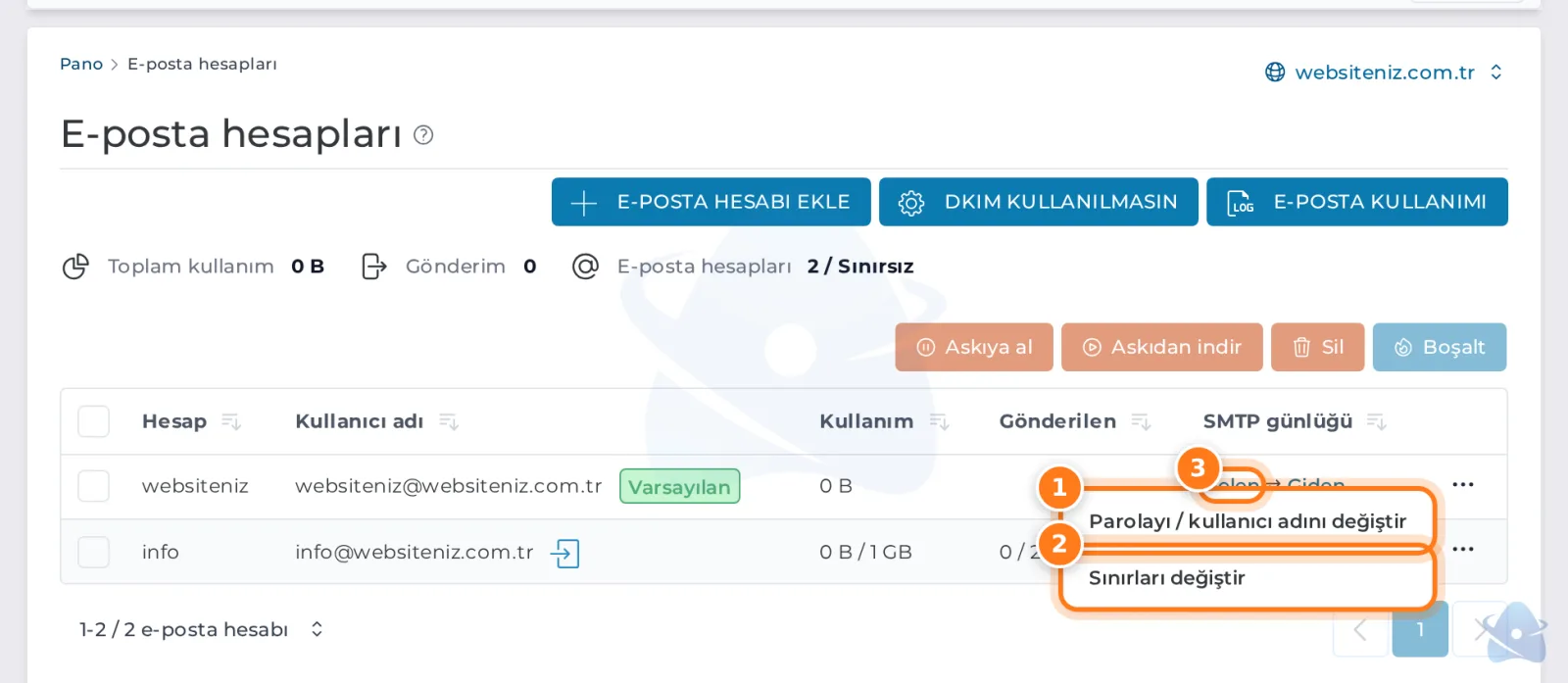Click DKIM KULLANILMASIN button
This screenshot has width=1568, height=683.
tap(1039, 202)
